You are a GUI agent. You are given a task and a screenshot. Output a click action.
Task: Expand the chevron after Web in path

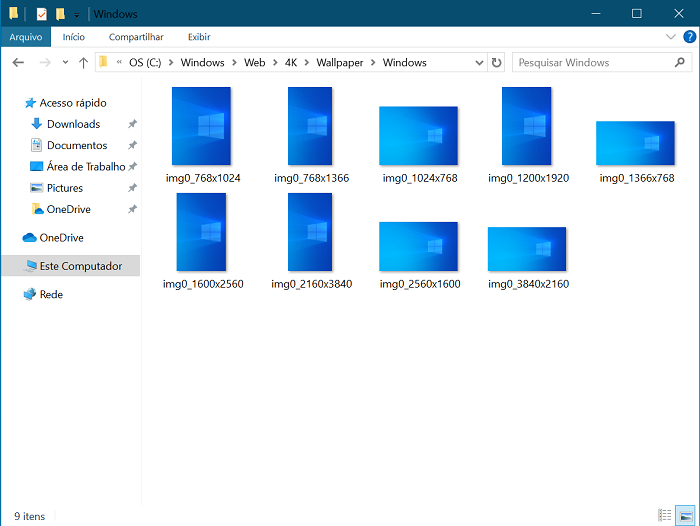tap(275, 63)
